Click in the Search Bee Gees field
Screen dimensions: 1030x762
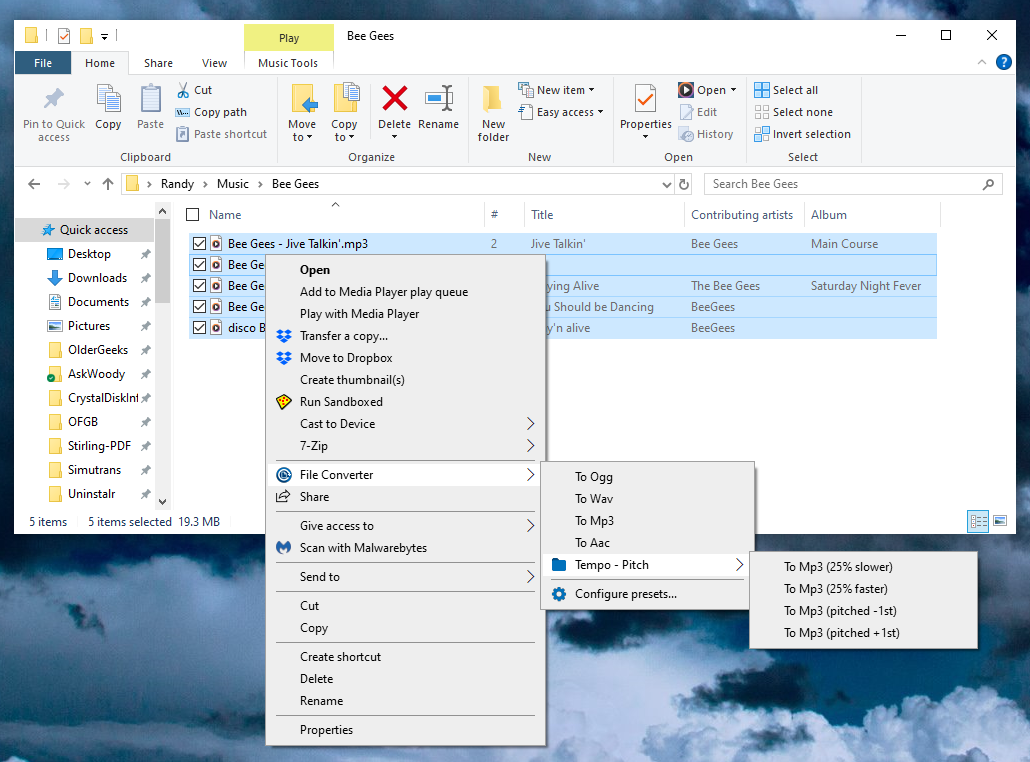(844, 185)
